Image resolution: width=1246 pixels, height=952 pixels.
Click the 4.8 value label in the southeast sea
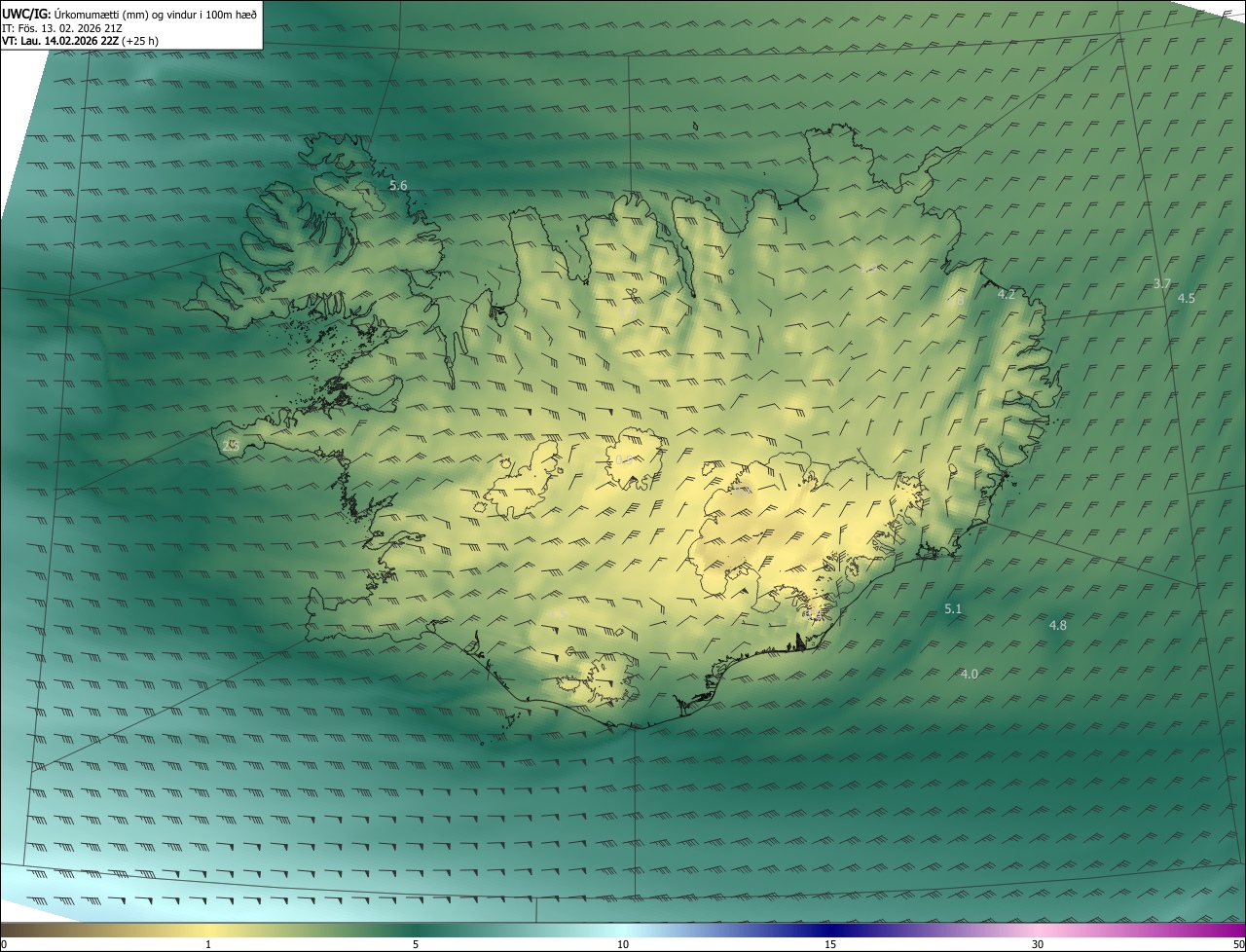coord(1057,626)
